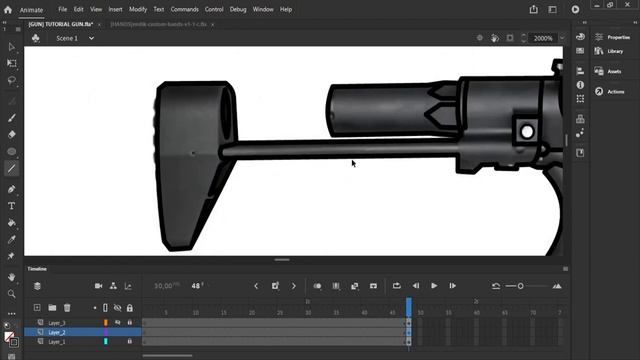Open the Transform panel icon

click(x=580, y=99)
